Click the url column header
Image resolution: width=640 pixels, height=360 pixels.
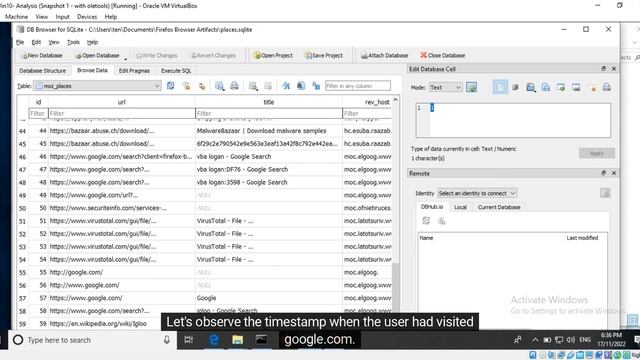pyautogui.click(x=122, y=102)
